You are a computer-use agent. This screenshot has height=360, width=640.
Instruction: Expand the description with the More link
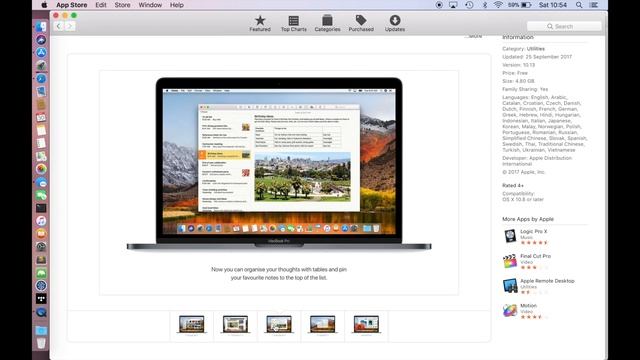[474, 36]
